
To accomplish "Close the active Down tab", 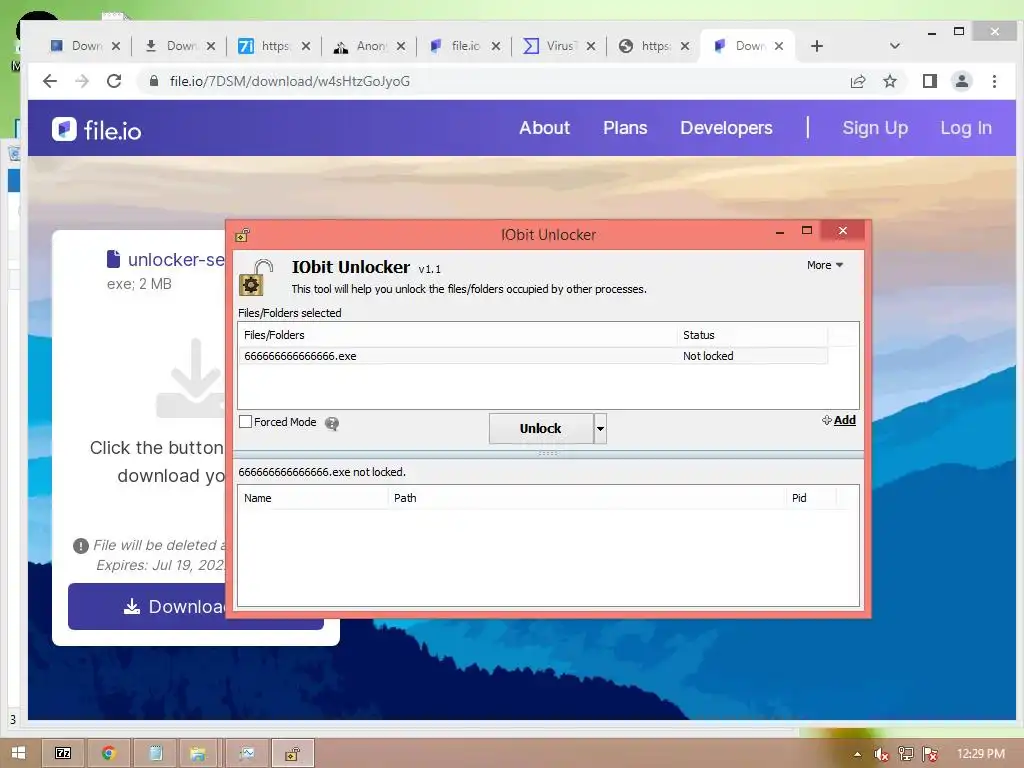I will pyautogui.click(x=778, y=46).
